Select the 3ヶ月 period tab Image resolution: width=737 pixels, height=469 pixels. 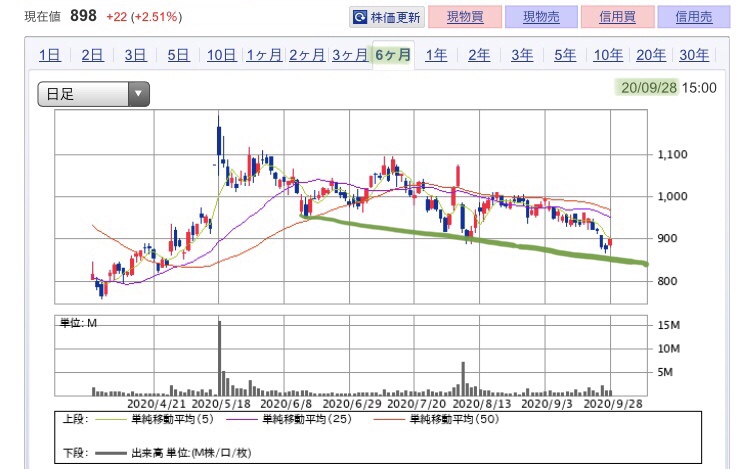pyautogui.click(x=350, y=55)
